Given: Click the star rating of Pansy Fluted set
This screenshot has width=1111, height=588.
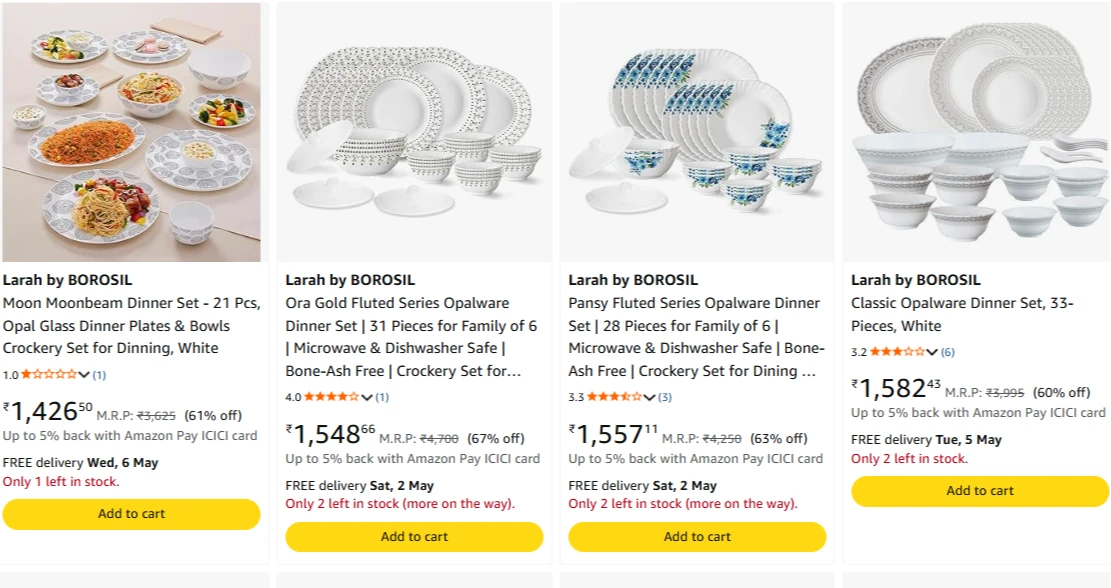Looking at the screenshot, I should (614, 397).
